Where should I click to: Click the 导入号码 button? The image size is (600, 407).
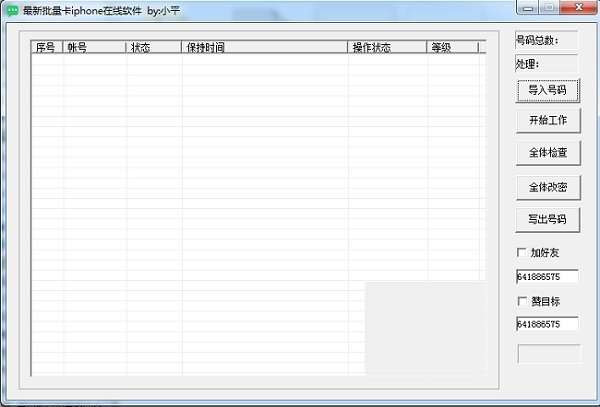[x=548, y=91]
